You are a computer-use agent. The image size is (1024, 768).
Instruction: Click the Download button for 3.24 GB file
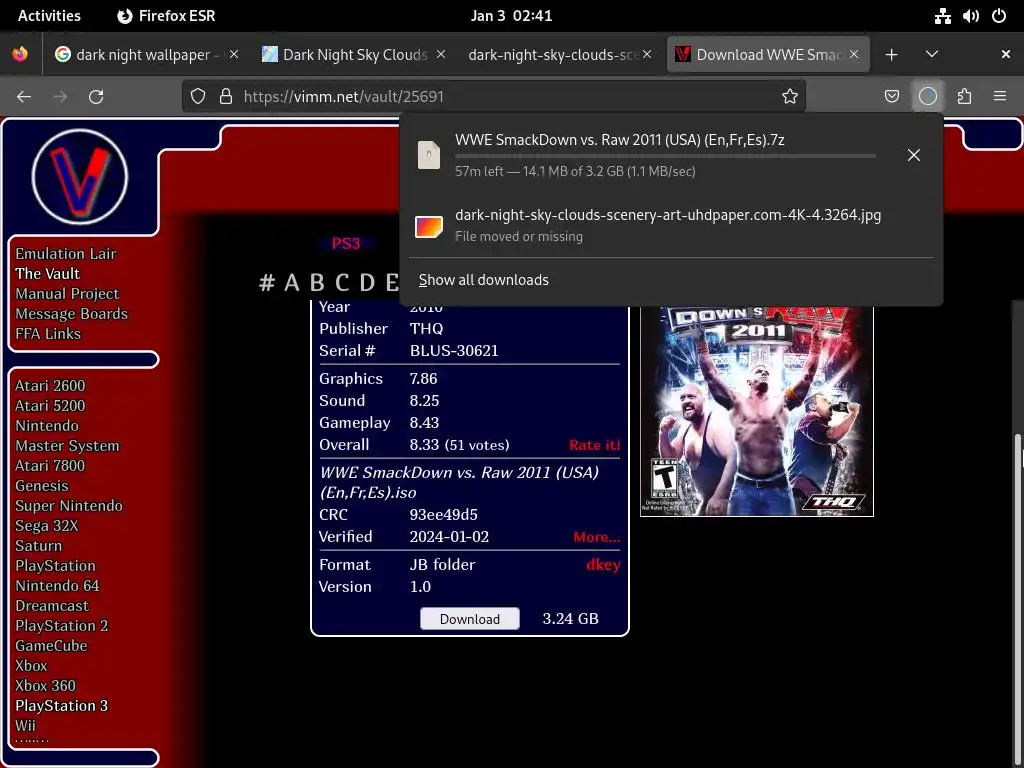470,618
